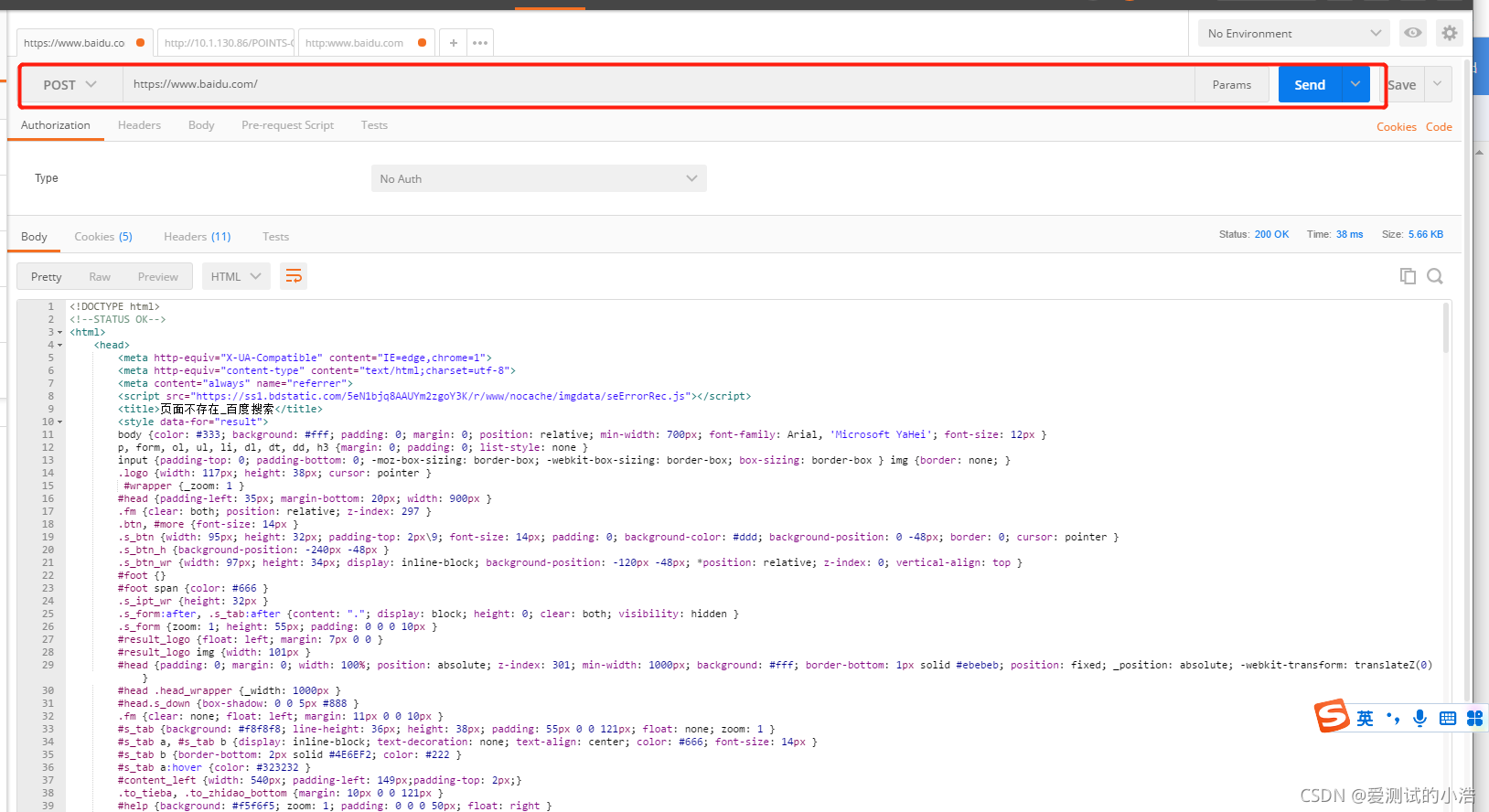Open the Code snippet link
The height and width of the screenshot is (812, 1489).
1439,127
